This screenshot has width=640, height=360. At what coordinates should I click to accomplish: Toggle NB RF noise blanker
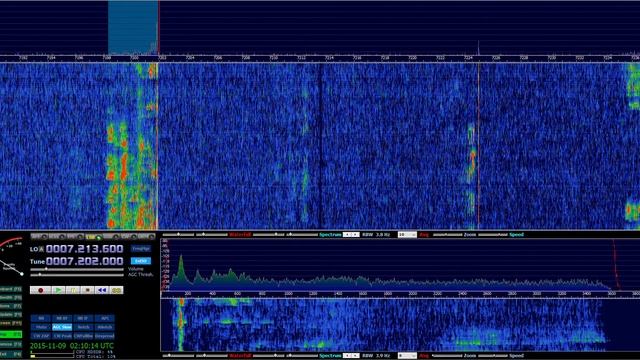[62, 318]
